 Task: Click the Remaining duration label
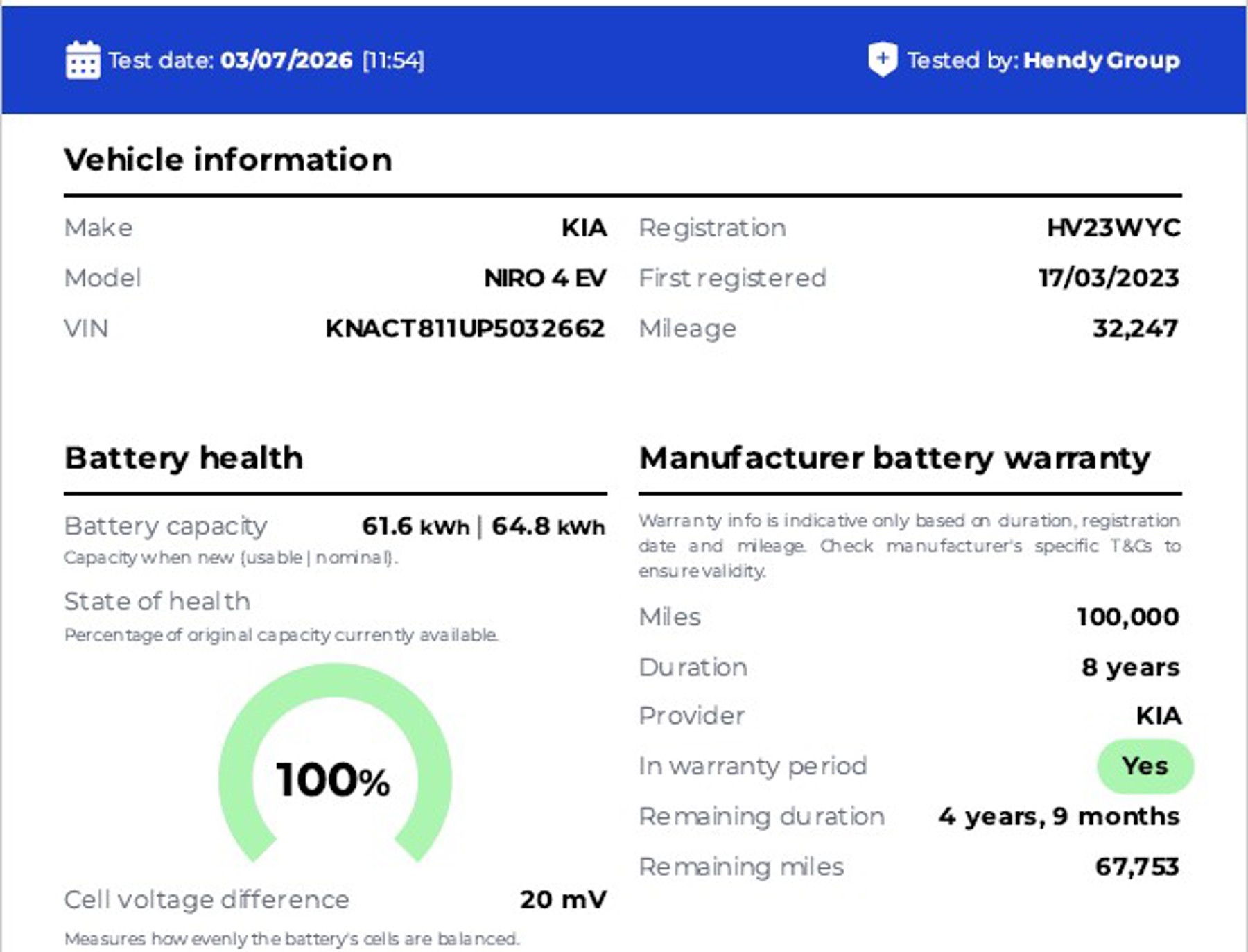click(x=761, y=816)
